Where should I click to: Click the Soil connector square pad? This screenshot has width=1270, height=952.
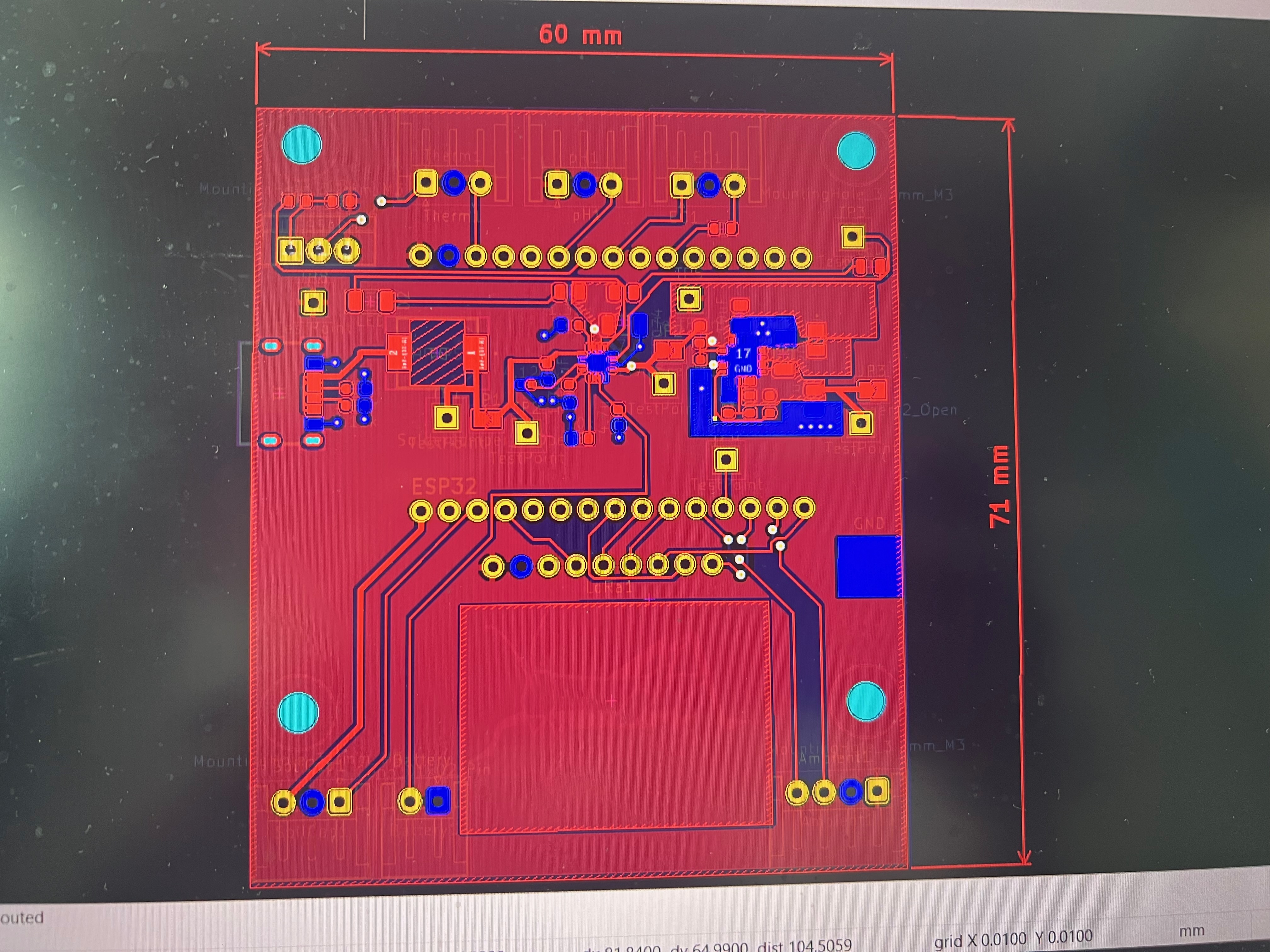339,802
